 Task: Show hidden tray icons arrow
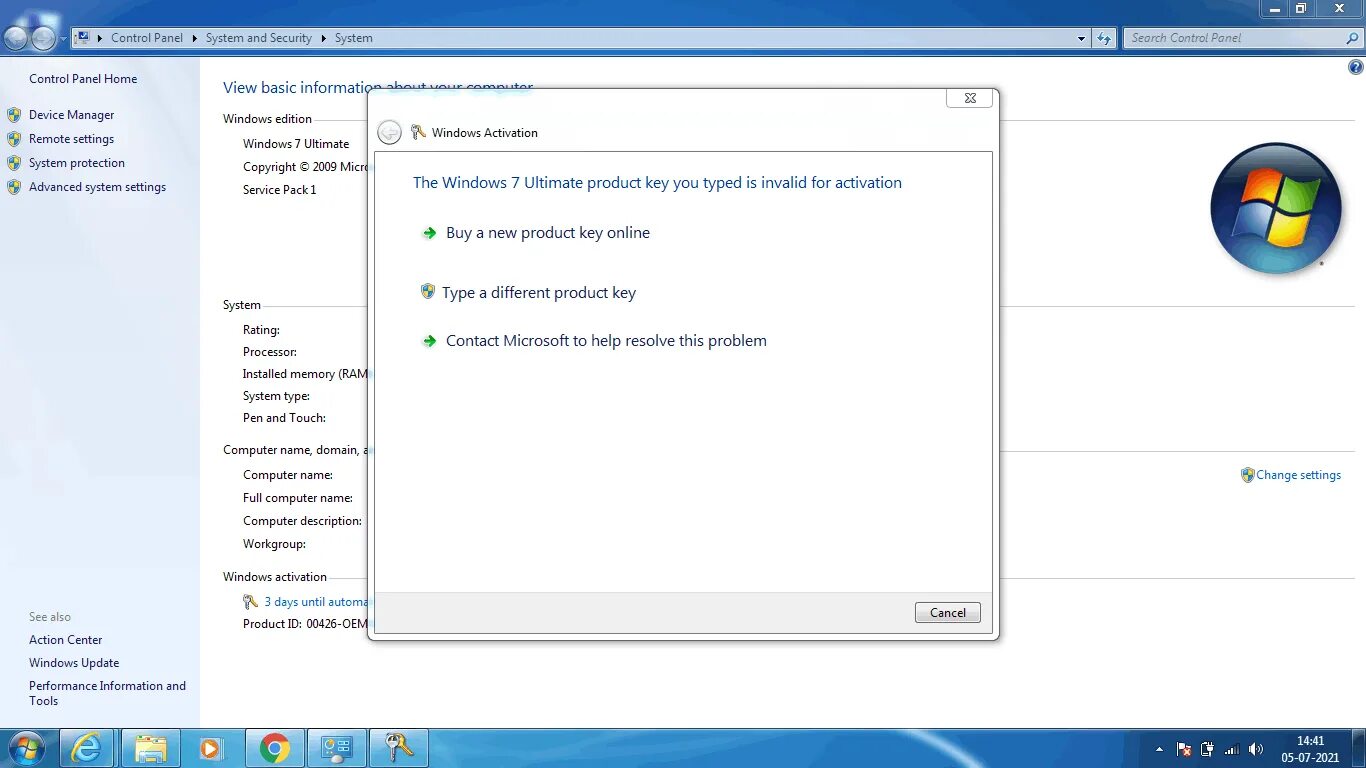point(1159,749)
